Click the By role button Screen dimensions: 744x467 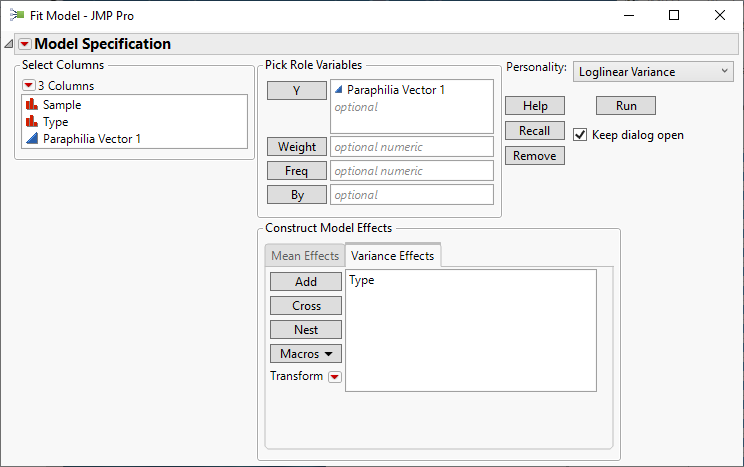click(x=297, y=195)
